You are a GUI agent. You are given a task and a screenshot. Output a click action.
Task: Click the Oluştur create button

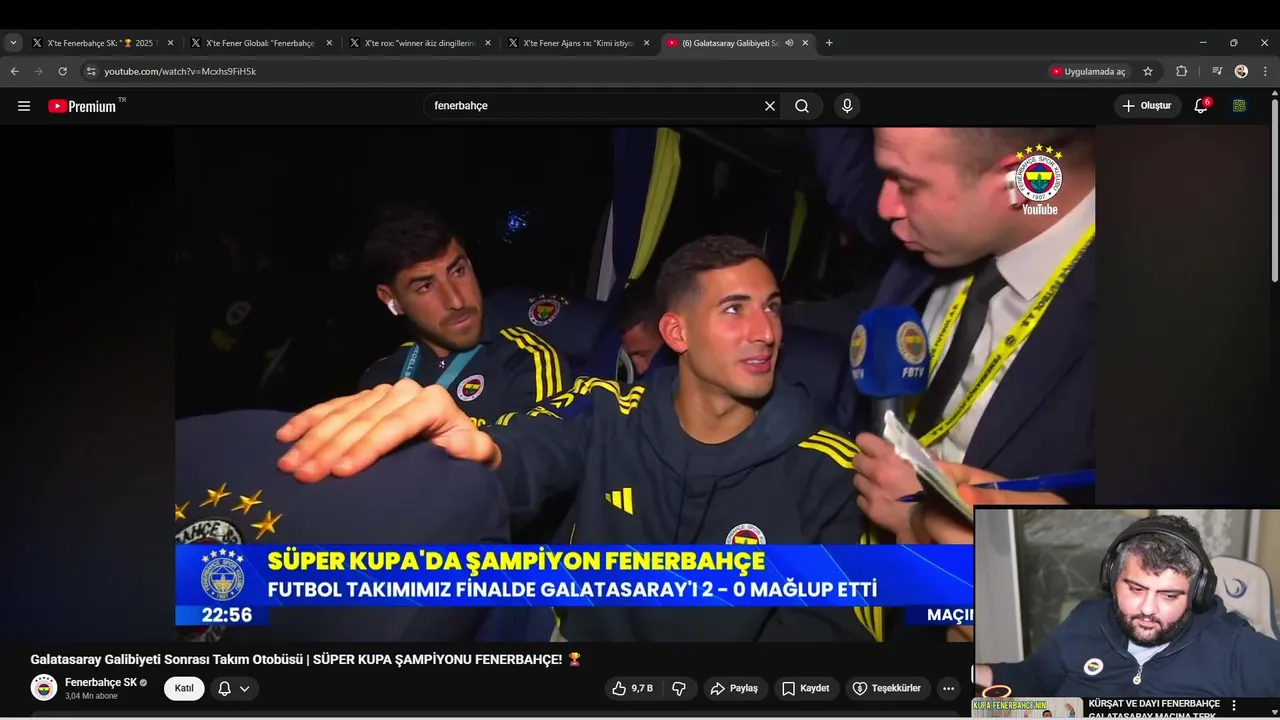[x=1147, y=106]
